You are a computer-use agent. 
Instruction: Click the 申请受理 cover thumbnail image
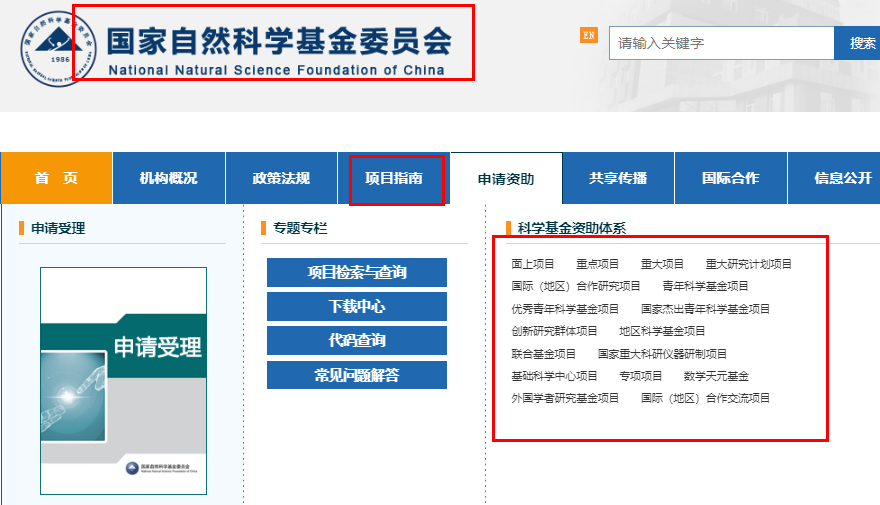123,381
